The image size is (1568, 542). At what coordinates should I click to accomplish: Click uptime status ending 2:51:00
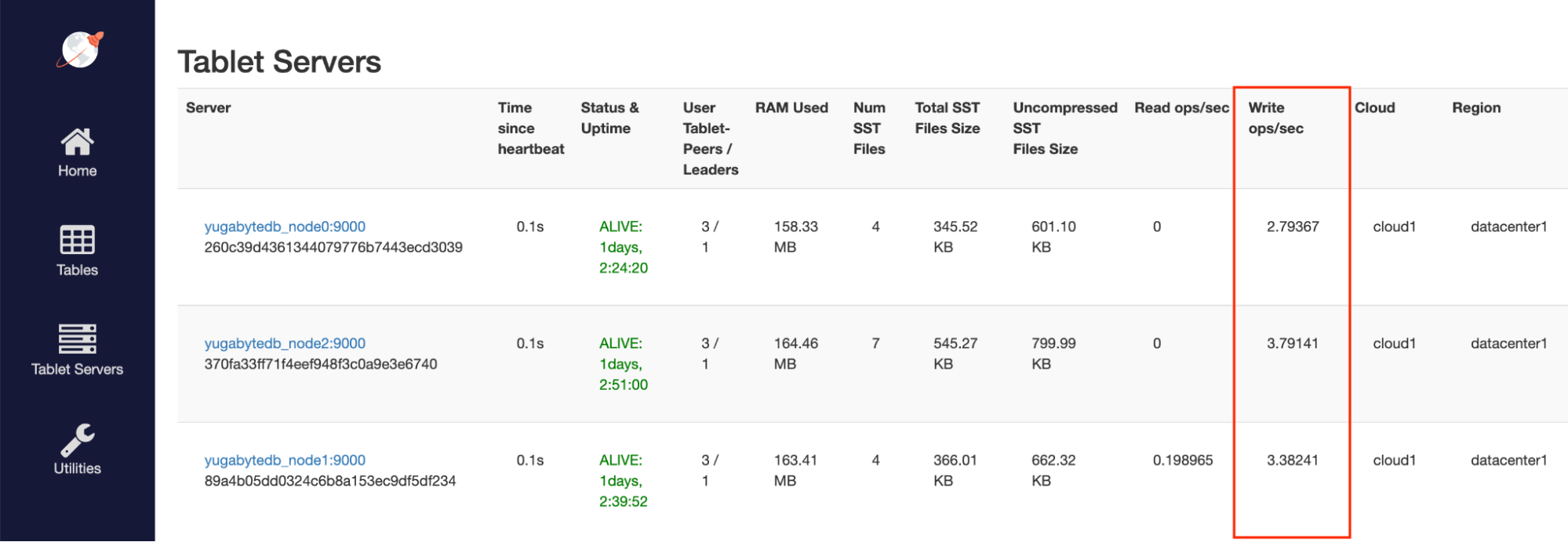pos(624,364)
